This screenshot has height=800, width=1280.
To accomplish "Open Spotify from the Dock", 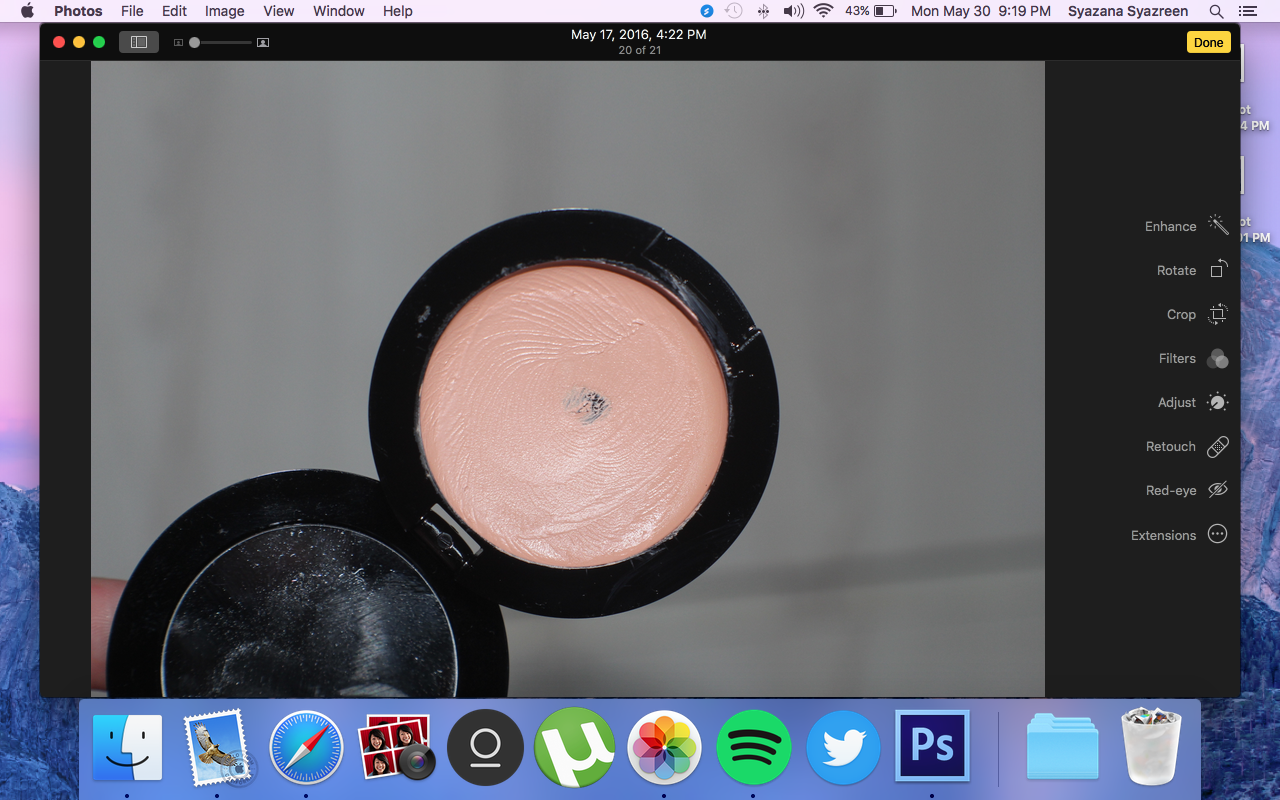I will (x=753, y=748).
